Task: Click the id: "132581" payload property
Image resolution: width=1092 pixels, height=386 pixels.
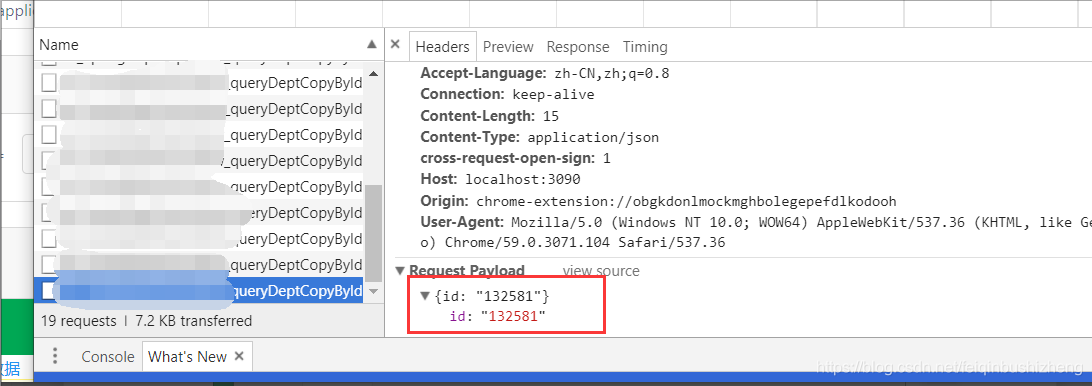Action: pyautogui.click(x=497, y=317)
